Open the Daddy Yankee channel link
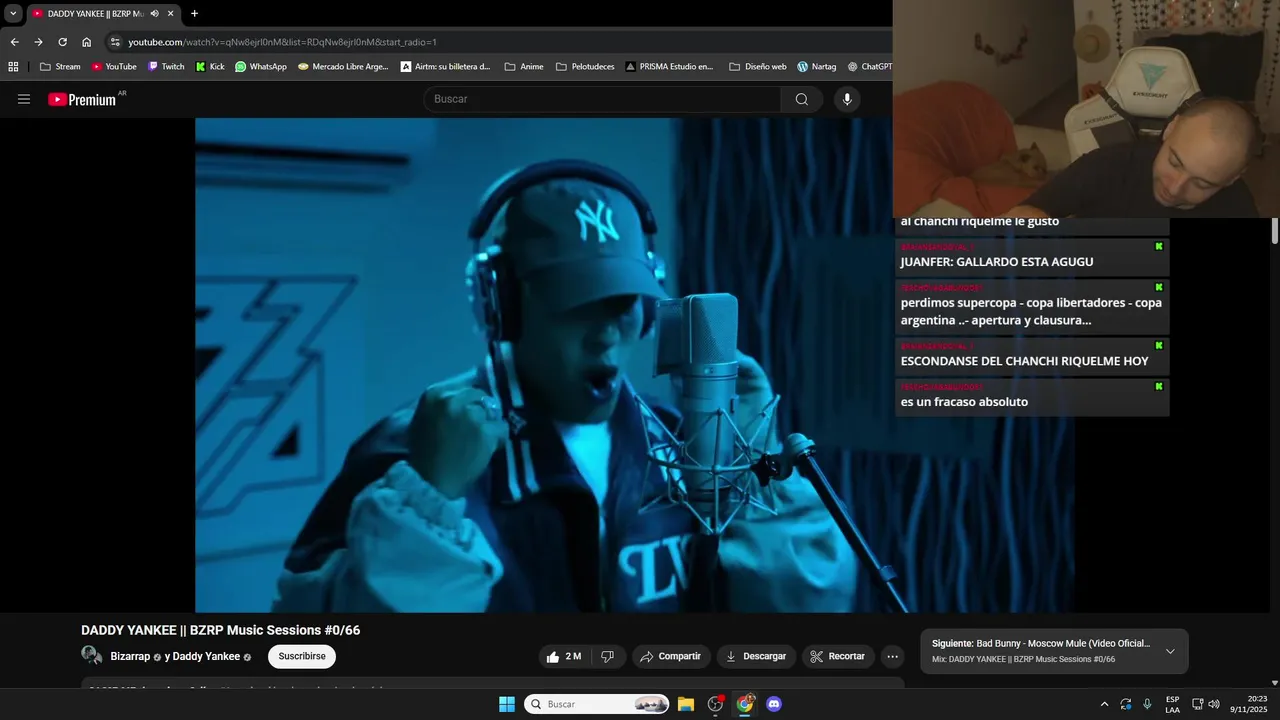This screenshot has height=720, width=1280. (x=206, y=656)
